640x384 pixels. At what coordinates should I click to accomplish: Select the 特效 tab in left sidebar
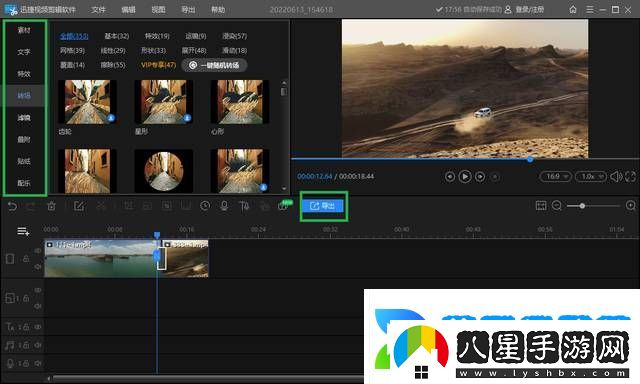pyautogui.click(x=24, y=74)
